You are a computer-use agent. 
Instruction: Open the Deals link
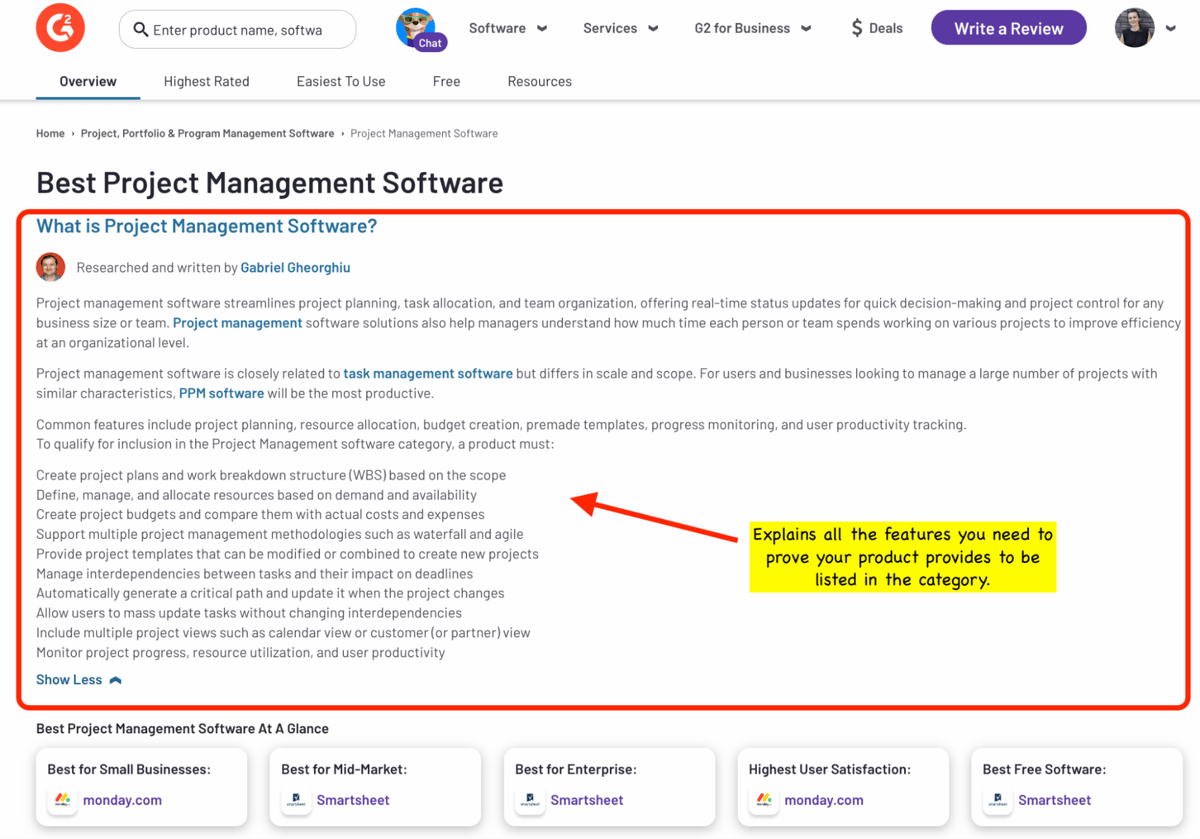[x=886, y=28]
